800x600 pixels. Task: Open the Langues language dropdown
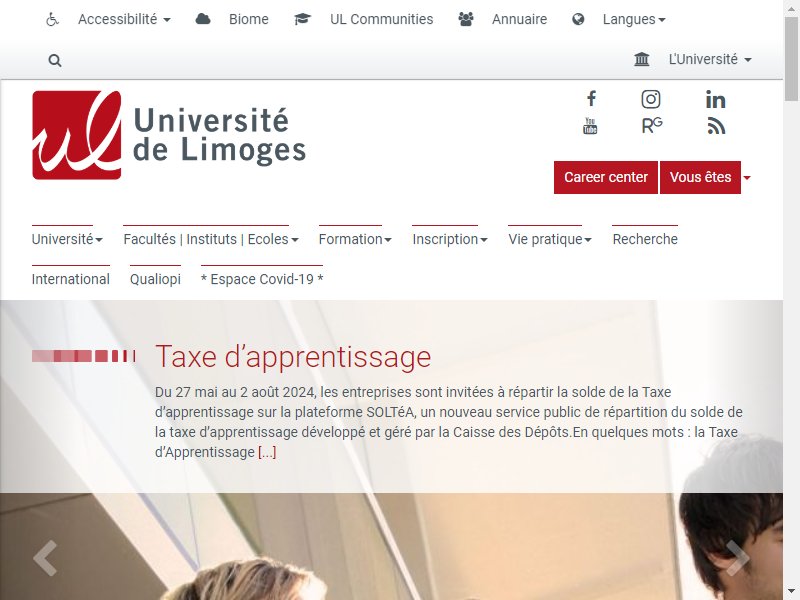pos(634,19)
